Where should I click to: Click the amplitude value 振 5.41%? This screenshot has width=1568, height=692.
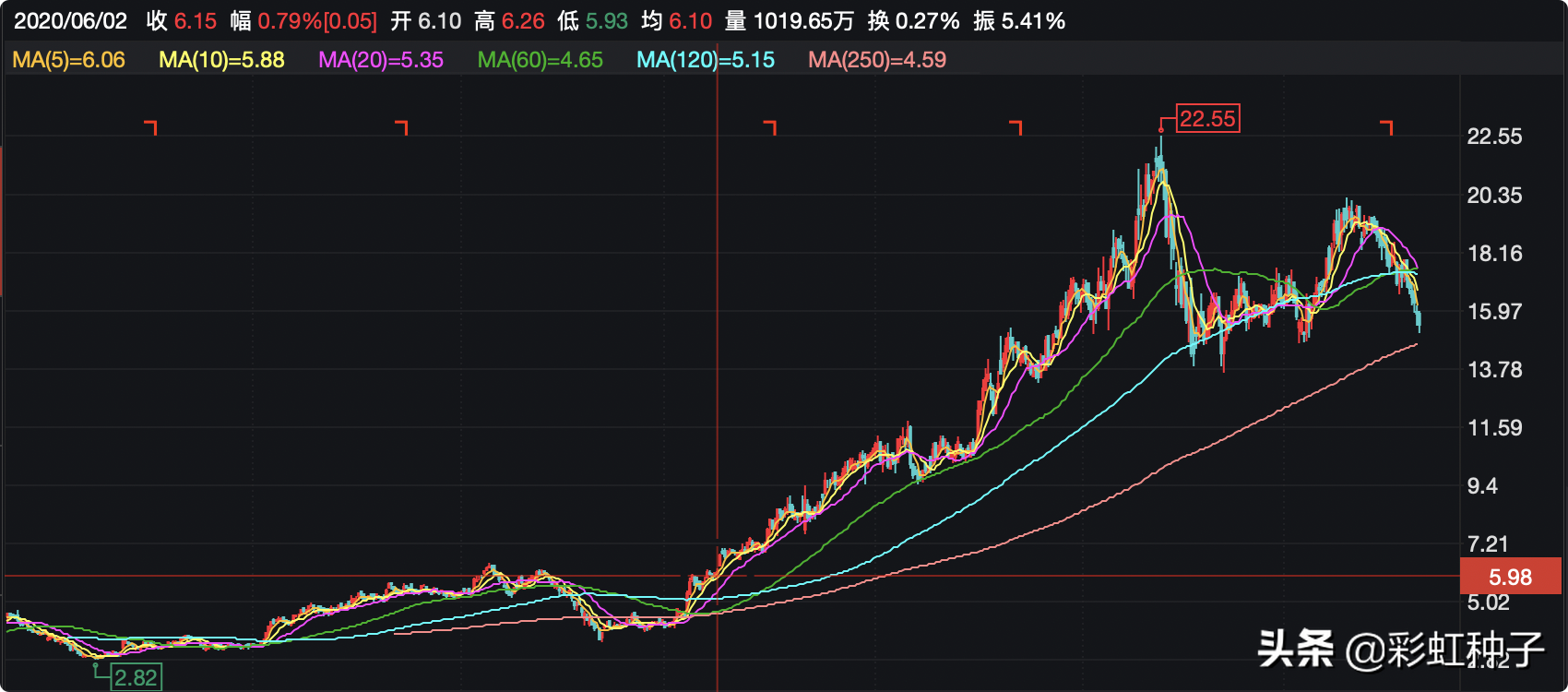click(x=1019, y=21)
